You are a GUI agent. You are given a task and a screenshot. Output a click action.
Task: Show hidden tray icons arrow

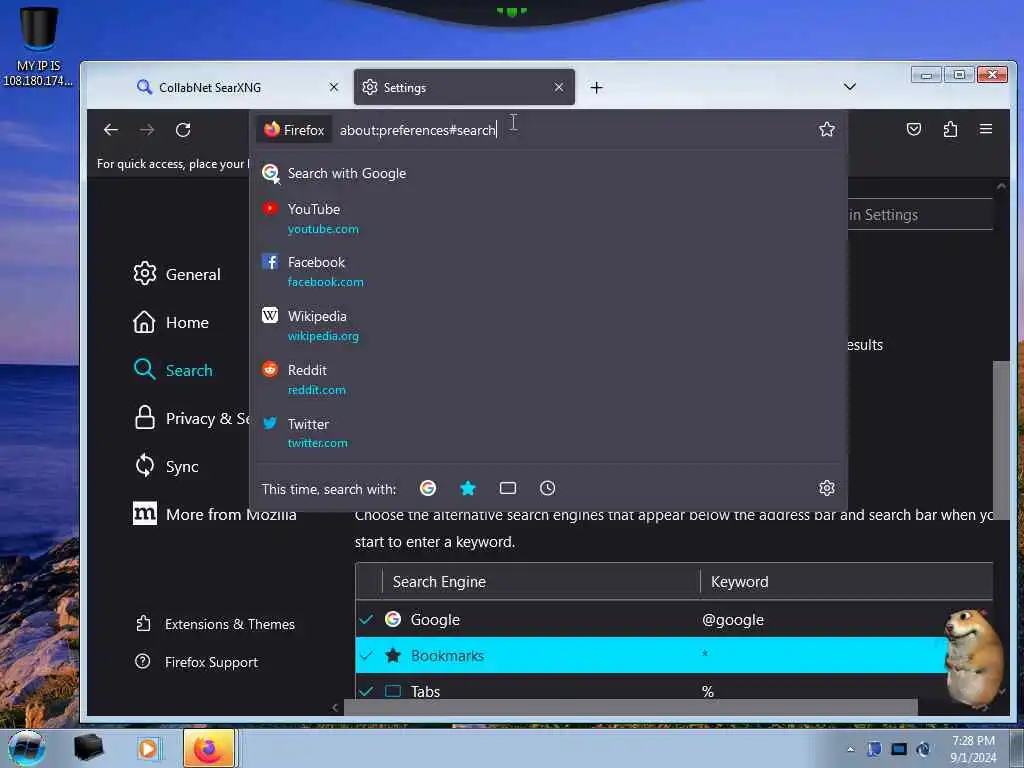click(850, 749)
